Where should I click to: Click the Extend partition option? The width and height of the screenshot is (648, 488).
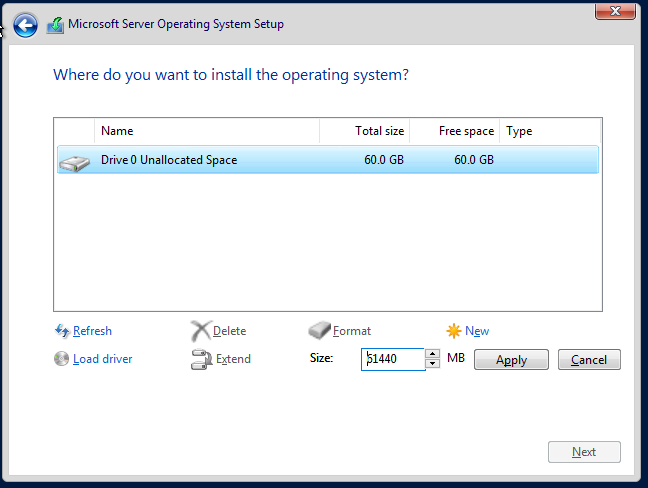pyautogui.click(x=233, y=359)
